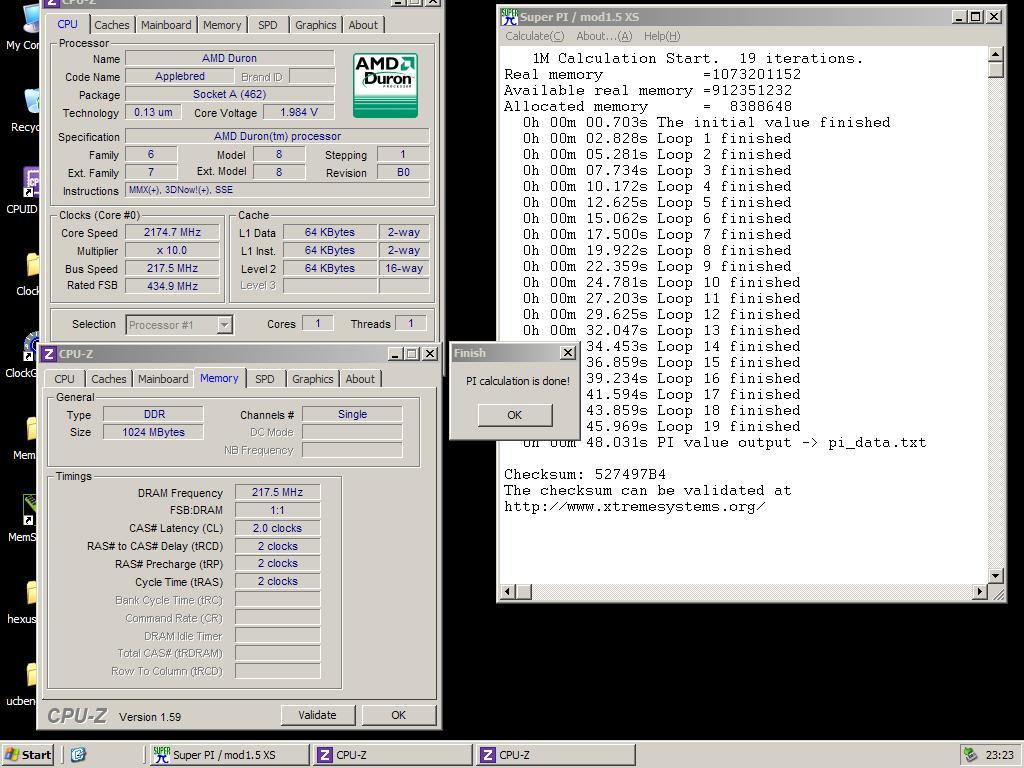Activate the first CPU-Z taskbar button
The width and height of the screenshot is (1024, 768).
392,755
